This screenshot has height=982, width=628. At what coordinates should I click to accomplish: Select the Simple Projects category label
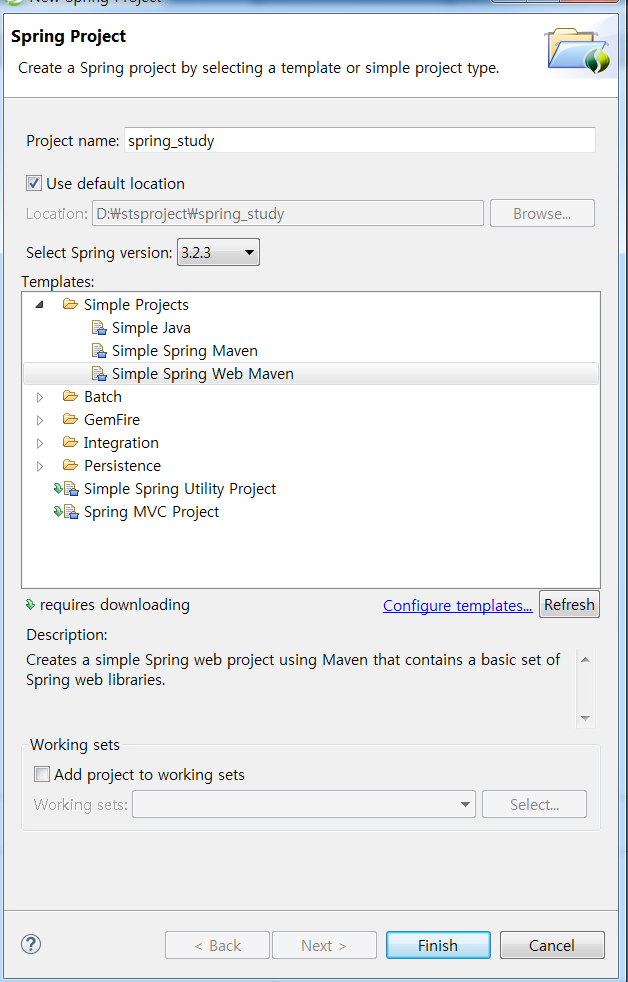click(x=136, y=304)
